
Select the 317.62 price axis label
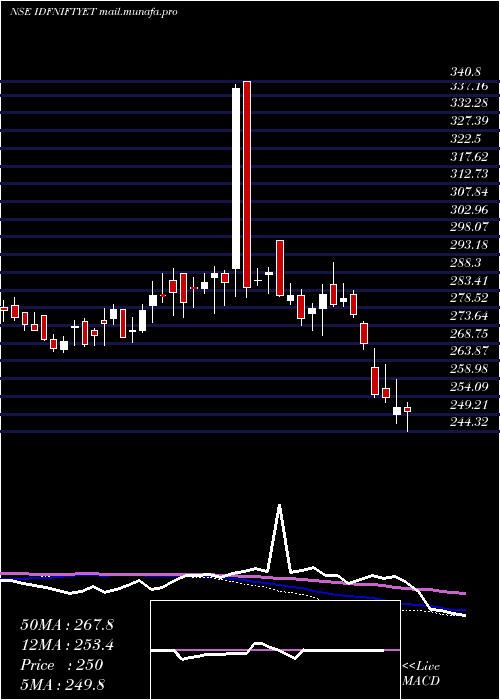pyautogui.click(x=468, y=157)
